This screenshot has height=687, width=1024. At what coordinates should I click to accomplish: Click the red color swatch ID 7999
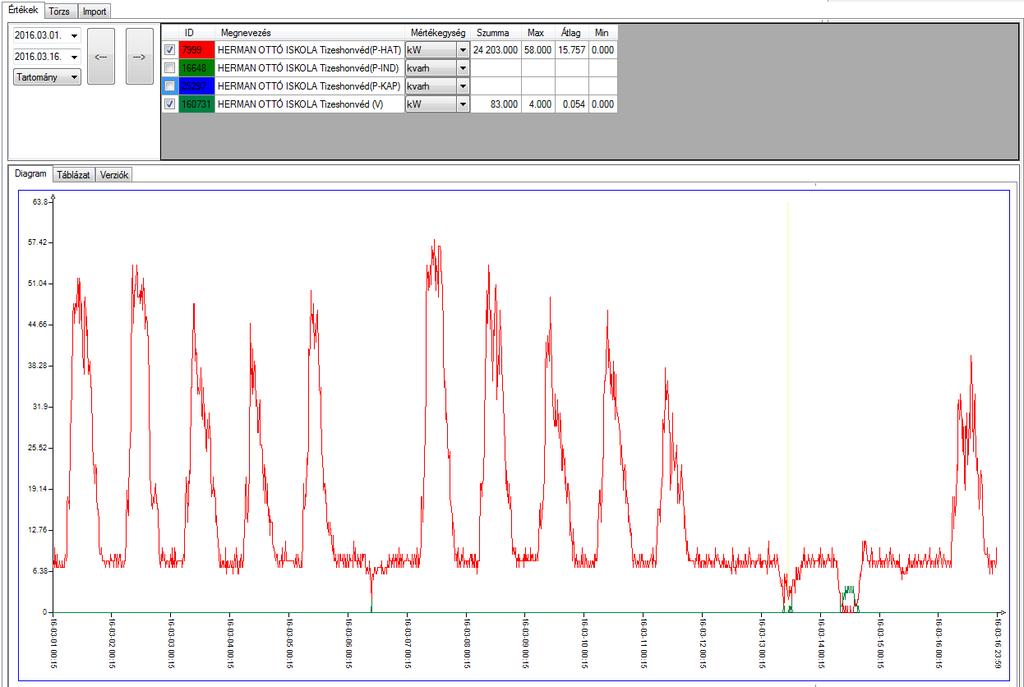coord(197,50)
